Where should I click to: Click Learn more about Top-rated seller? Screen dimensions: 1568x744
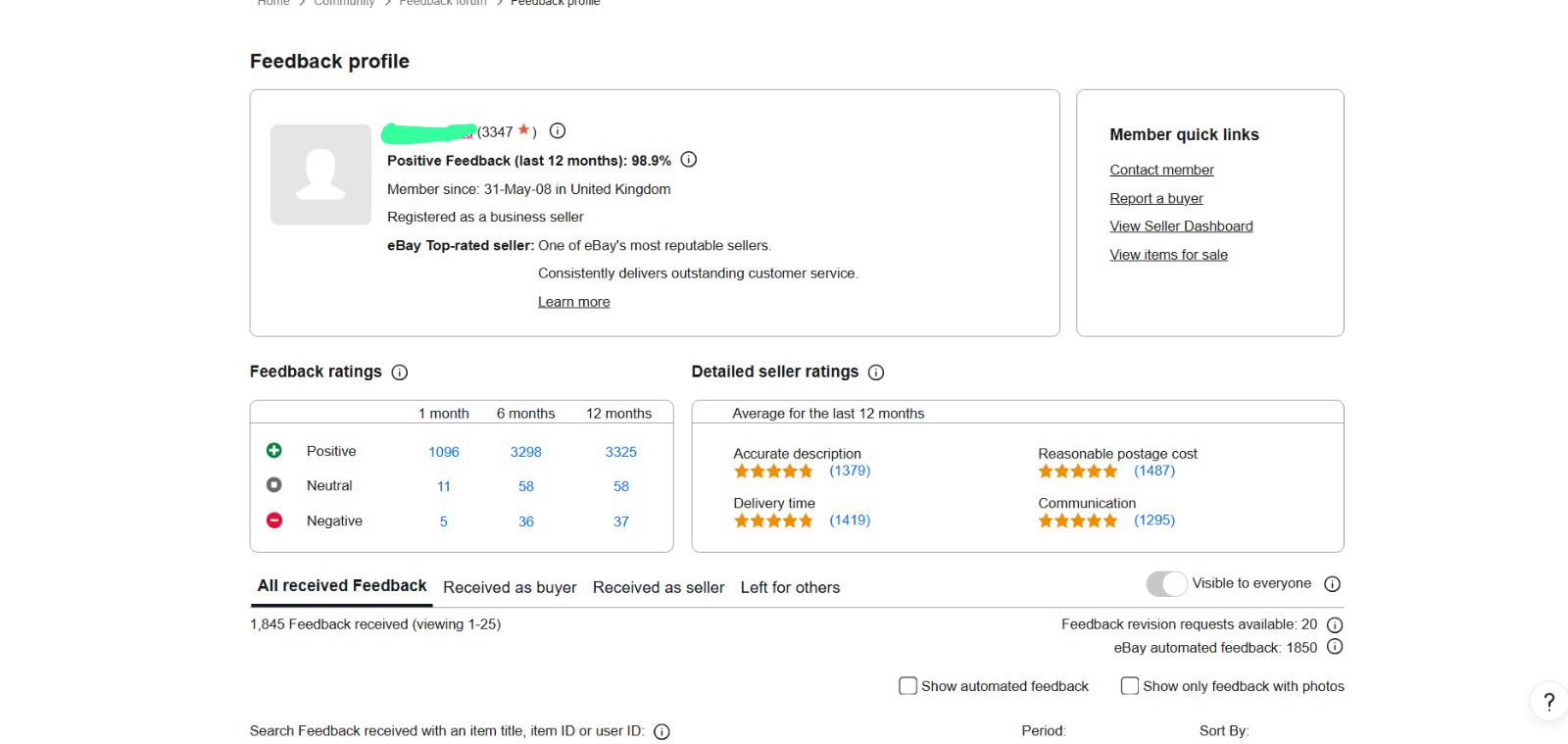(573, 302)
